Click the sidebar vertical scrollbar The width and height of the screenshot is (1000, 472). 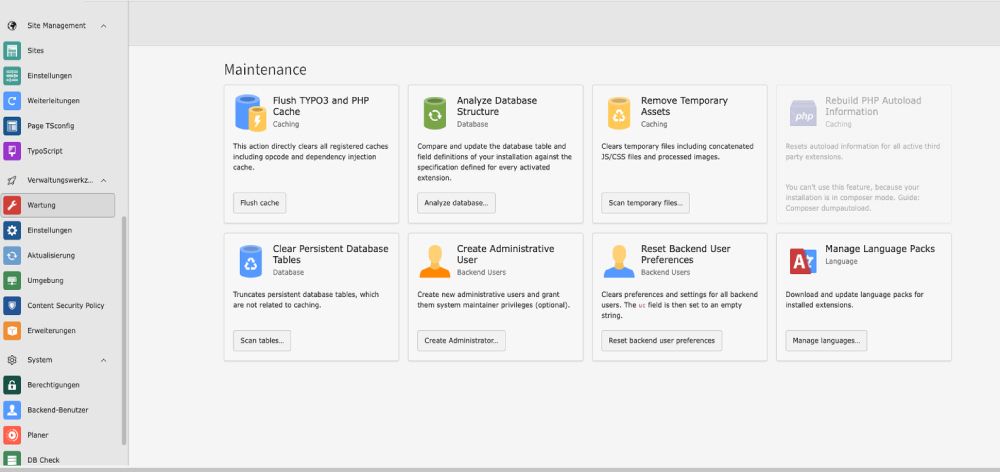point(124,330)
